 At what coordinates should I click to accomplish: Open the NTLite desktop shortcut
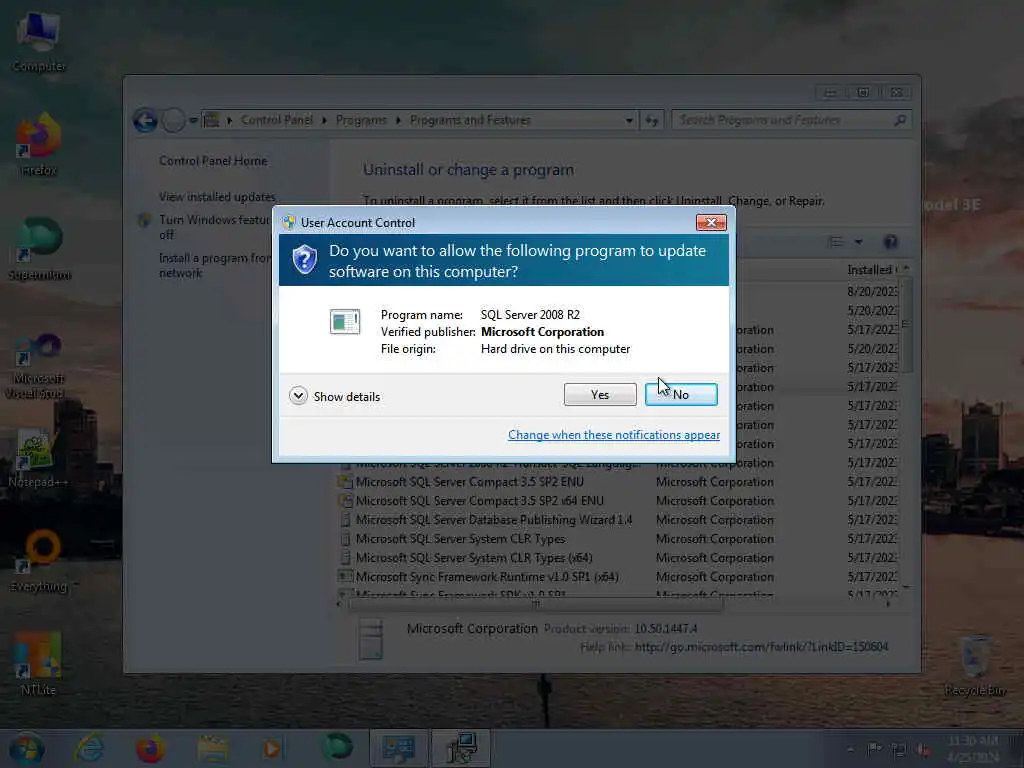[38, 664]
